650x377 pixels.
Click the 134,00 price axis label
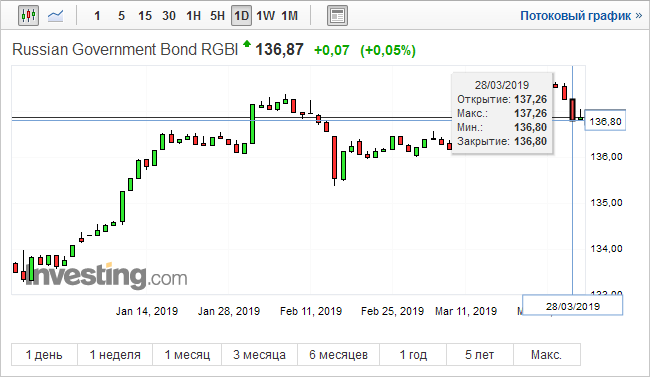coord(606,249)
